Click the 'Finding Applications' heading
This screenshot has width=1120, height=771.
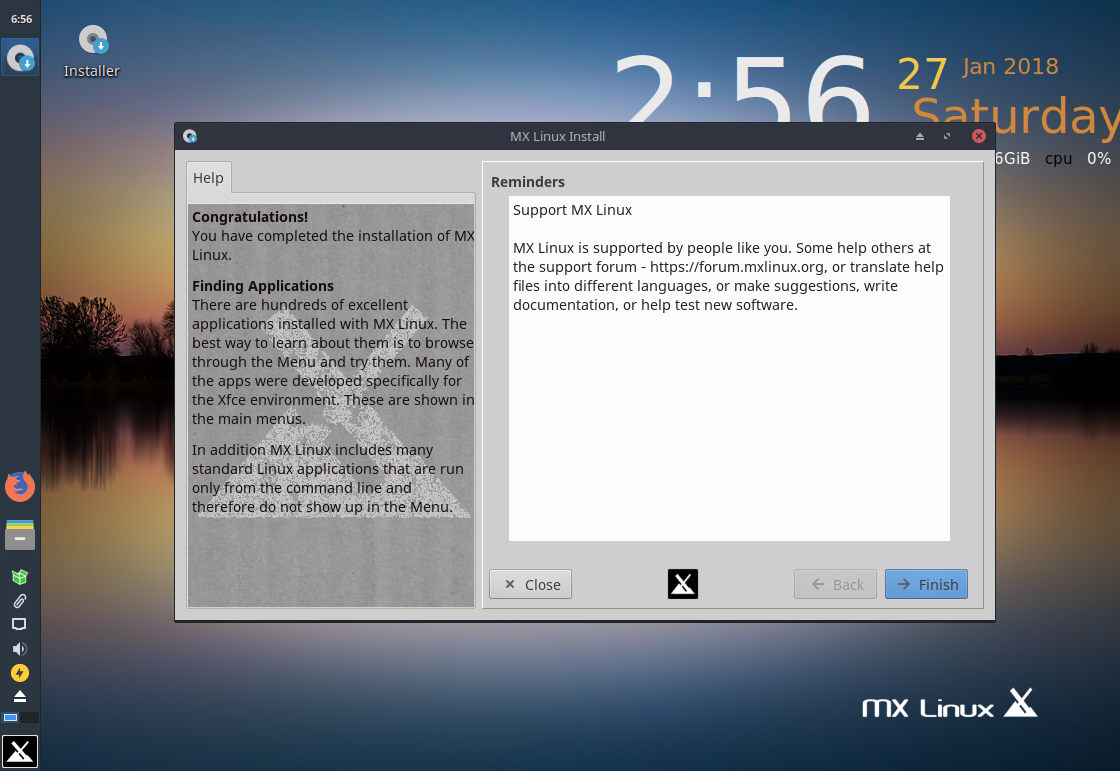click(x=263, y=286)
